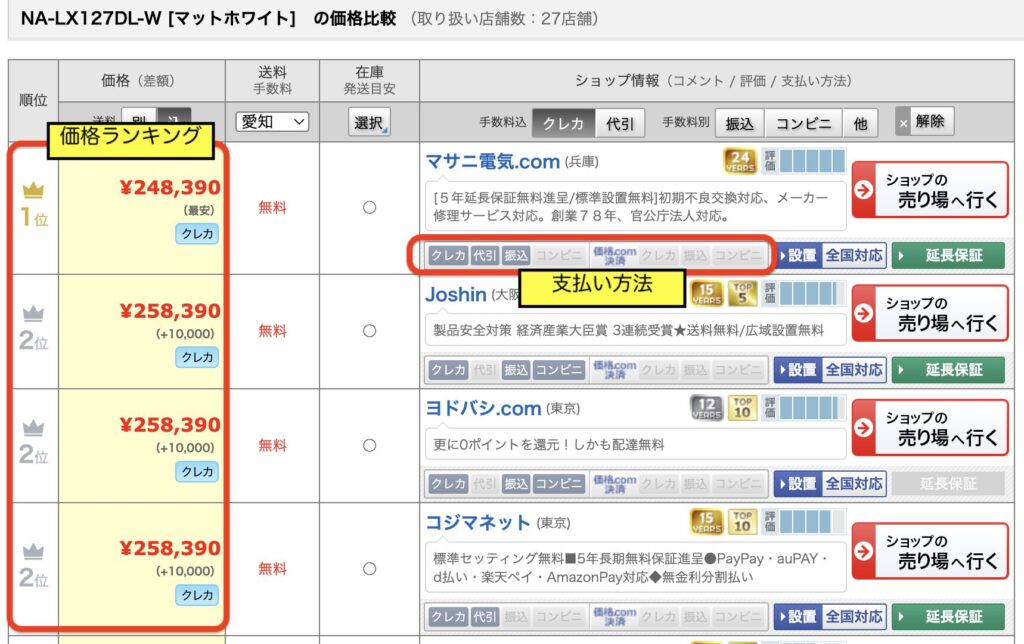The width and height of the screenshot is (1024, 644).
Task: Click コンビニ payment icon under ヨドバシ.com
Action: (x=558, y=484)
